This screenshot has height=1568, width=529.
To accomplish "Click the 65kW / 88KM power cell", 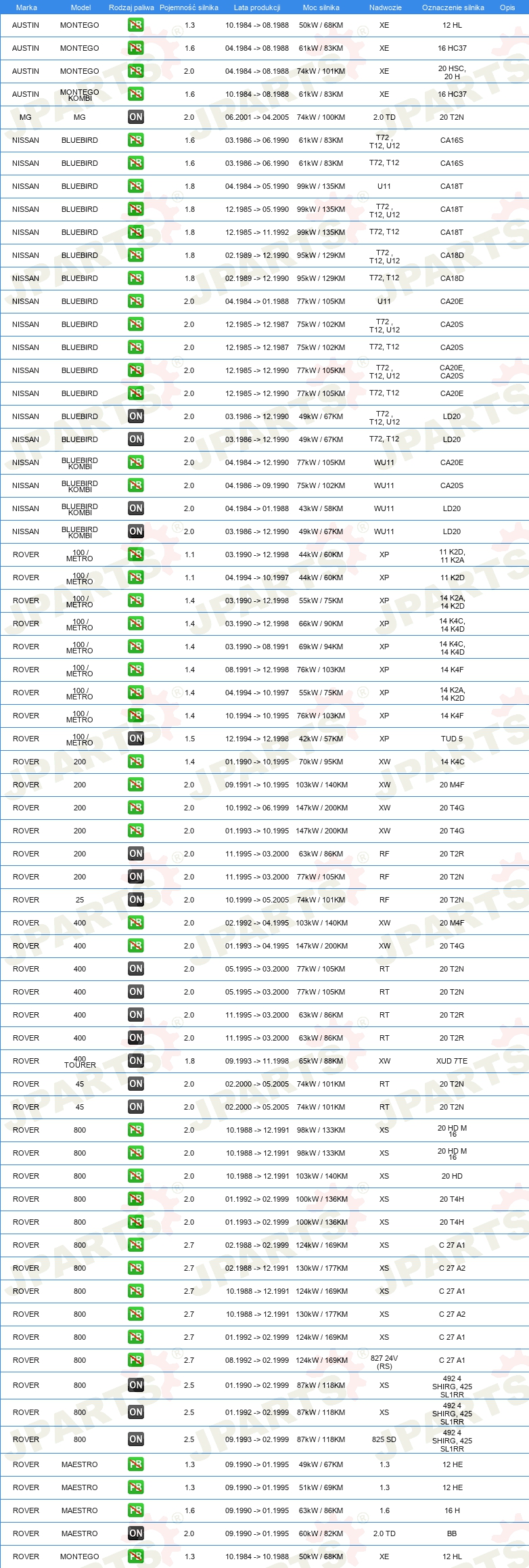I will tap(321, 1061).
